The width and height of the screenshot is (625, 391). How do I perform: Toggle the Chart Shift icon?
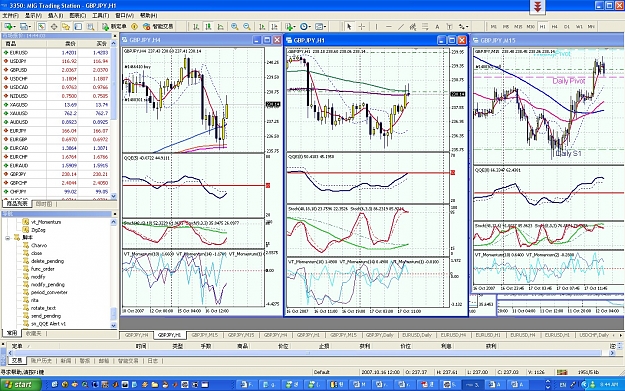[x=274, y=26]
